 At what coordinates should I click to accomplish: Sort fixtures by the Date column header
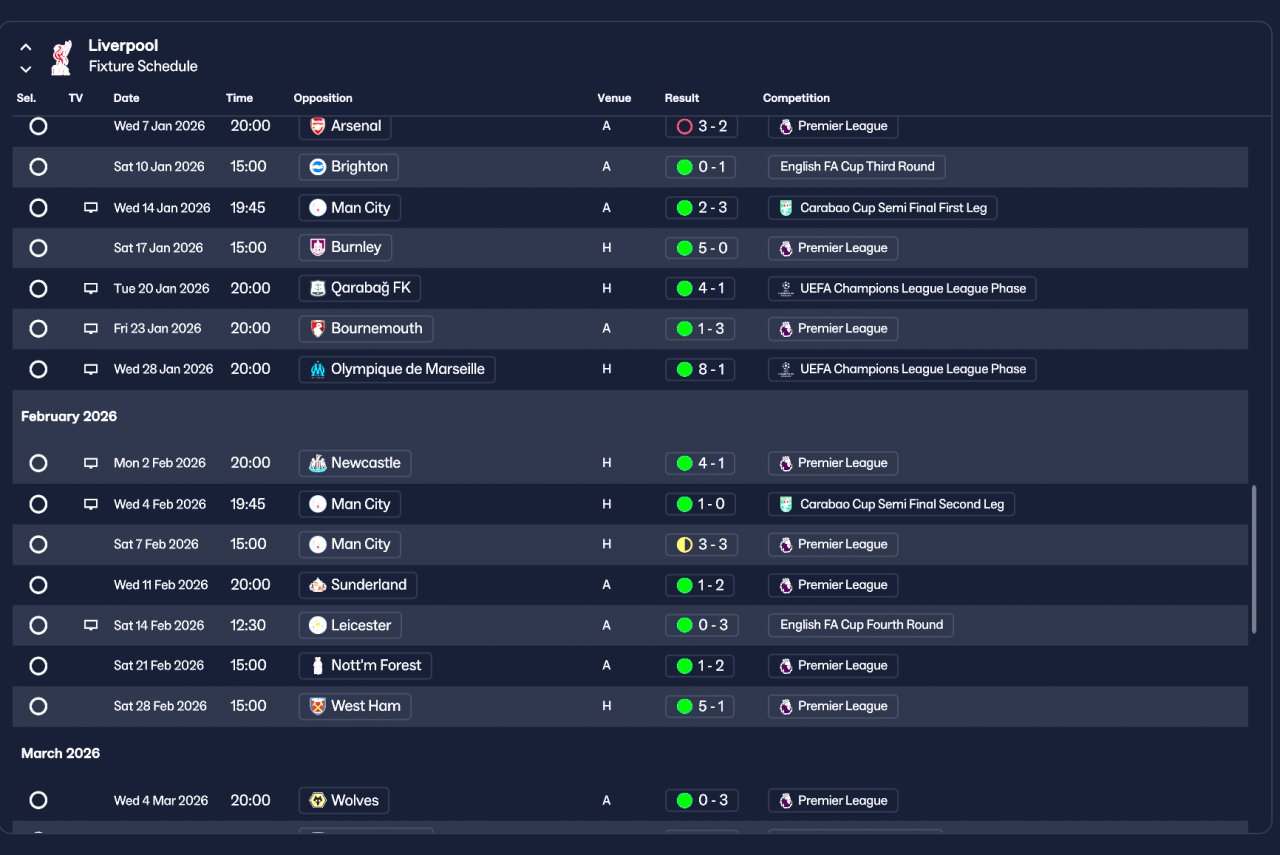tap(126, 98)
